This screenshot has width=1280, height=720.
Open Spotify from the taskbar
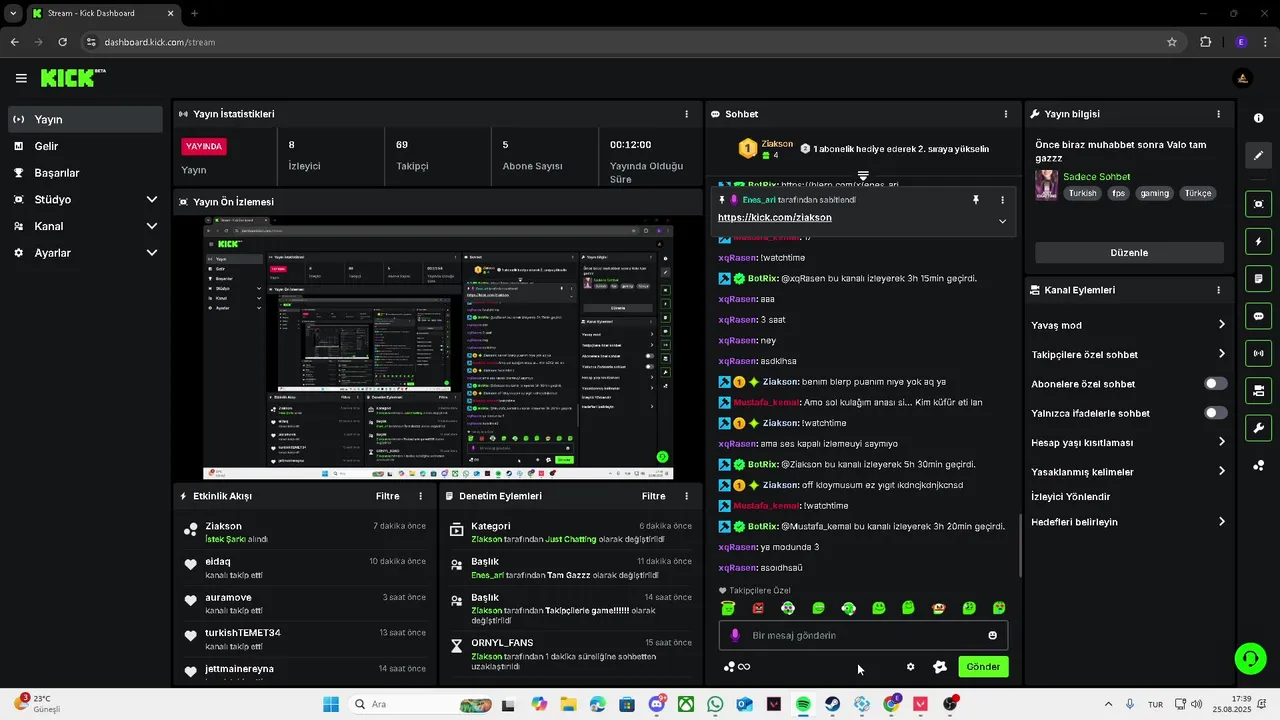803,704
